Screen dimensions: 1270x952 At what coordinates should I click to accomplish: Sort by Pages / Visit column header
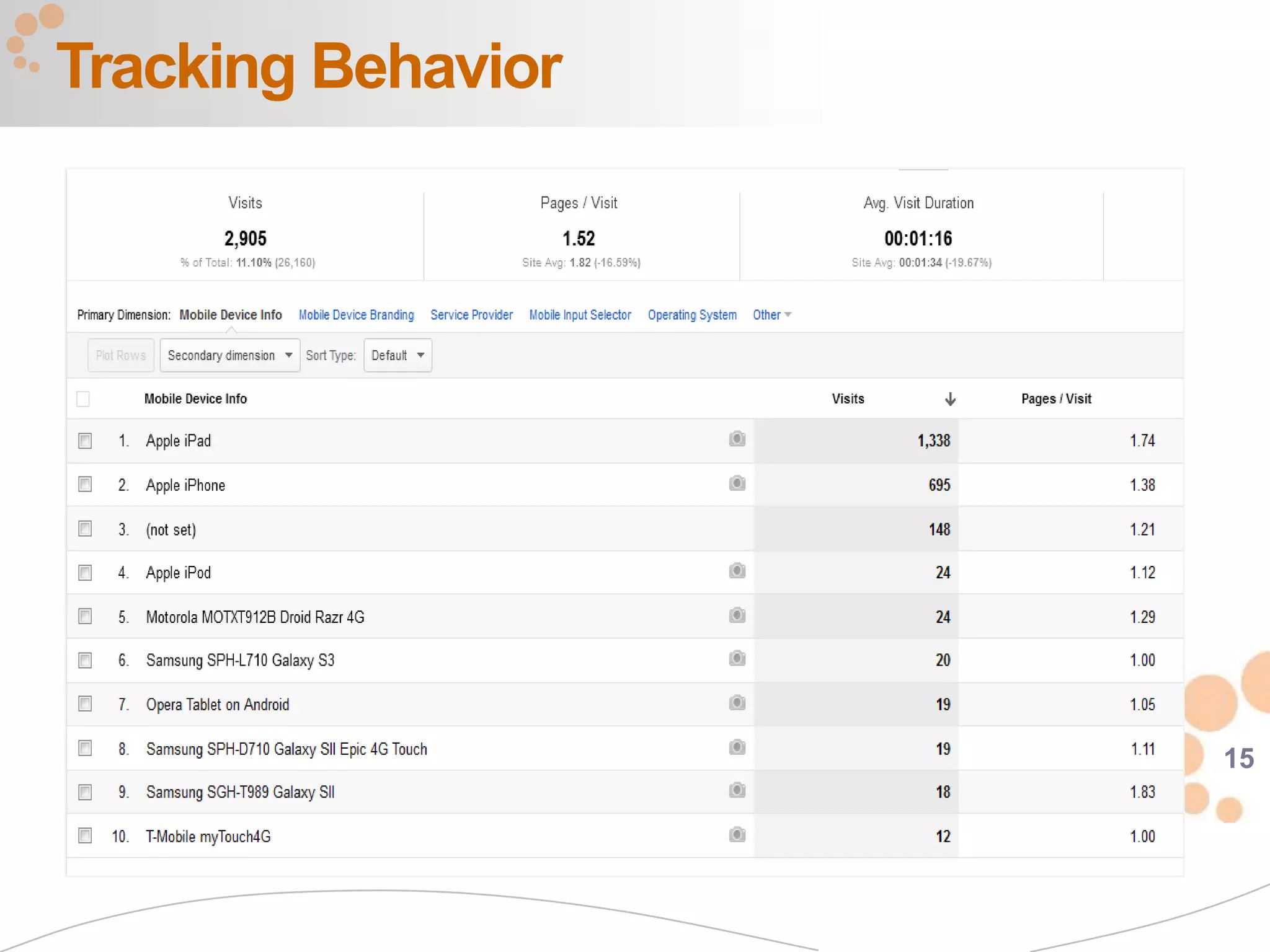(1057, 399)
